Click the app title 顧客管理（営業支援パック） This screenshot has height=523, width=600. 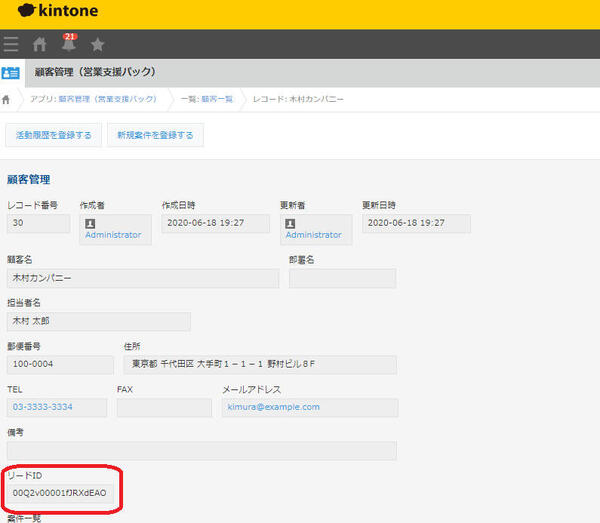pos(95,72)
